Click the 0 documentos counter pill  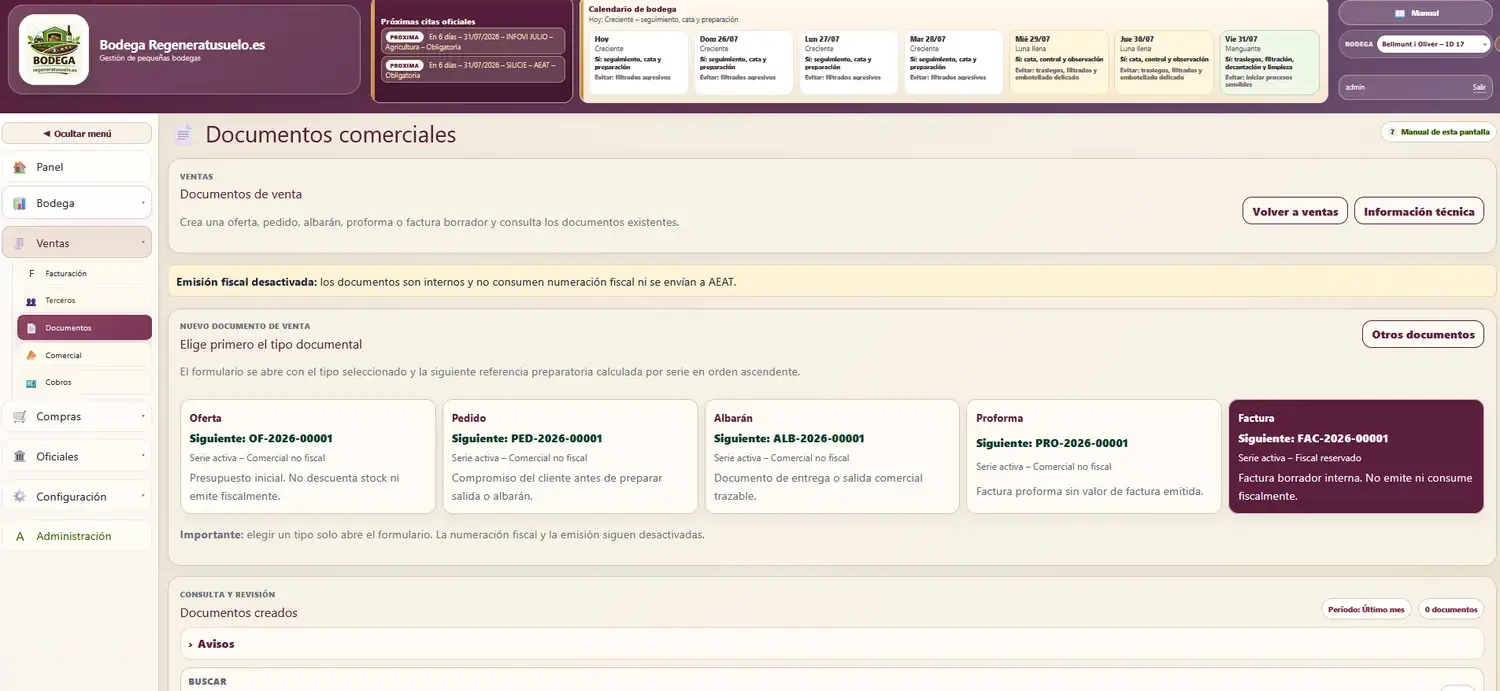point(1451,609)
